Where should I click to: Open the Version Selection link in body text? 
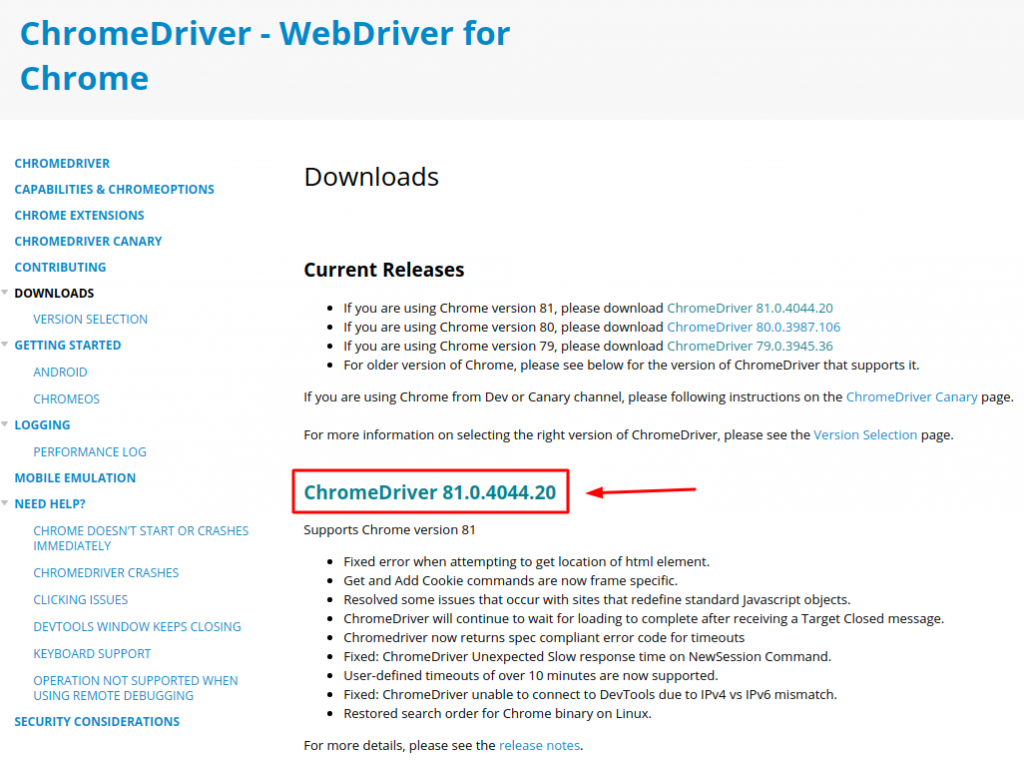click(866, 434)
